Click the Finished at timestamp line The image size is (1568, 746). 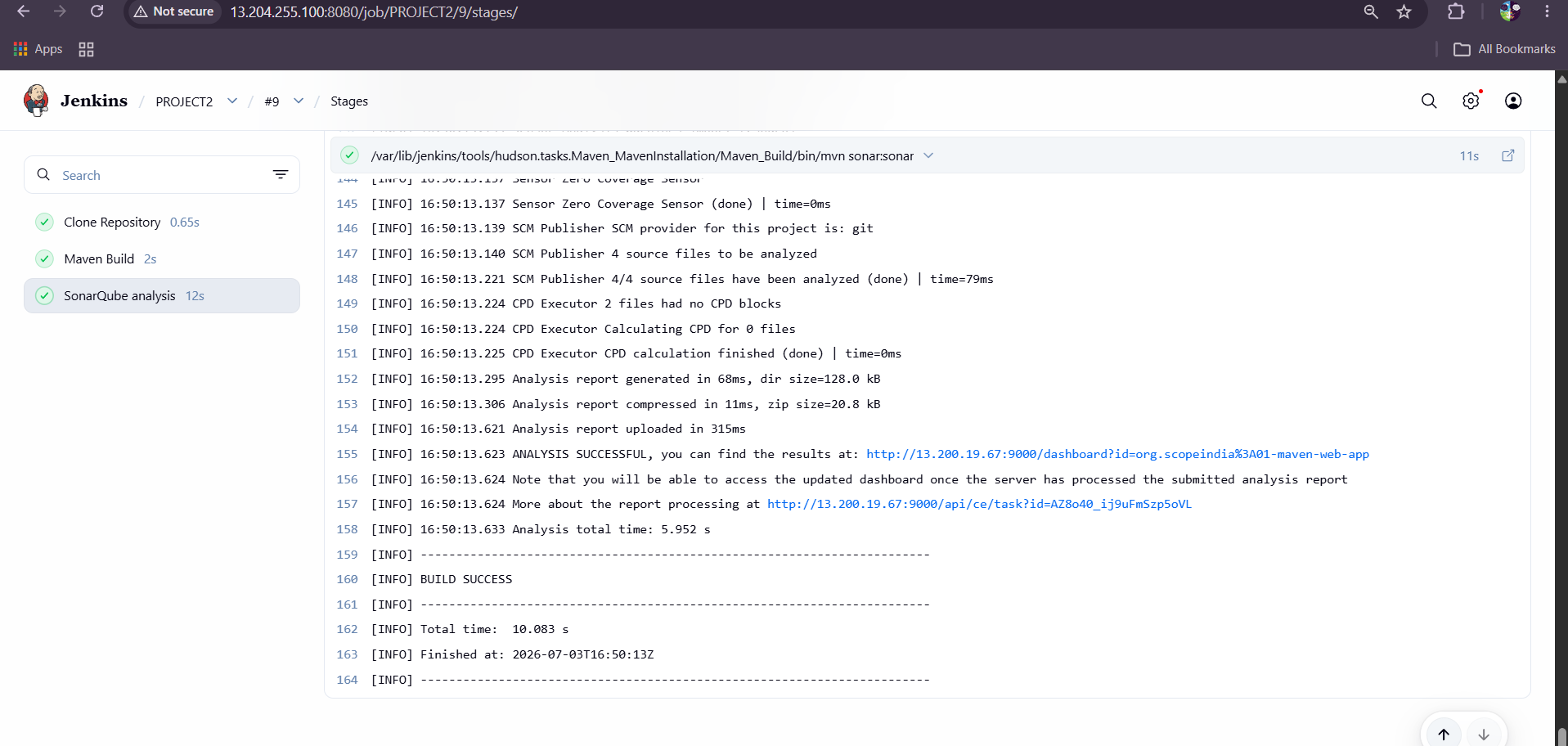pyautogui.click(x=512, y=654)
